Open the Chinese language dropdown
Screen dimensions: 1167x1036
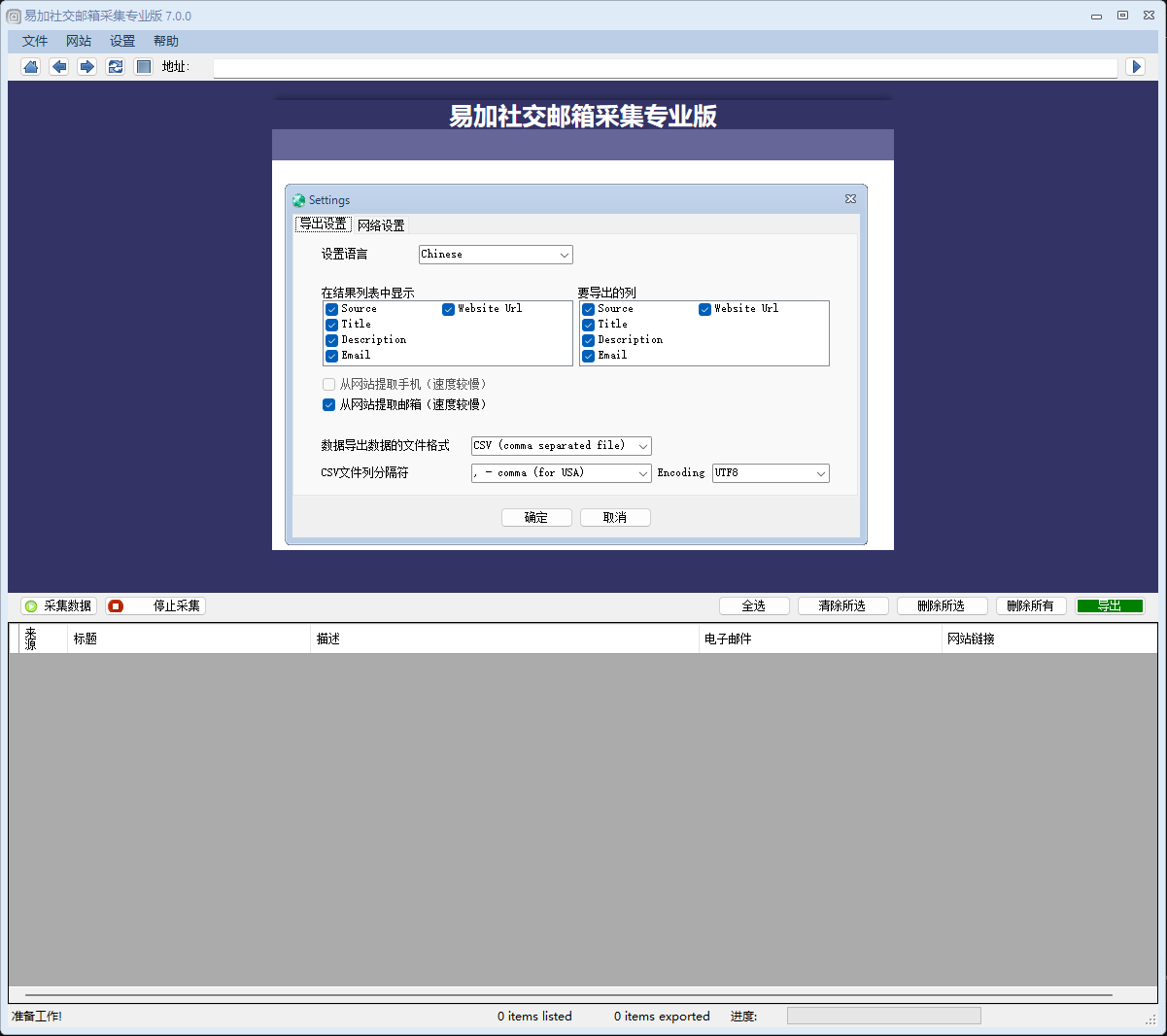[496, 255]
